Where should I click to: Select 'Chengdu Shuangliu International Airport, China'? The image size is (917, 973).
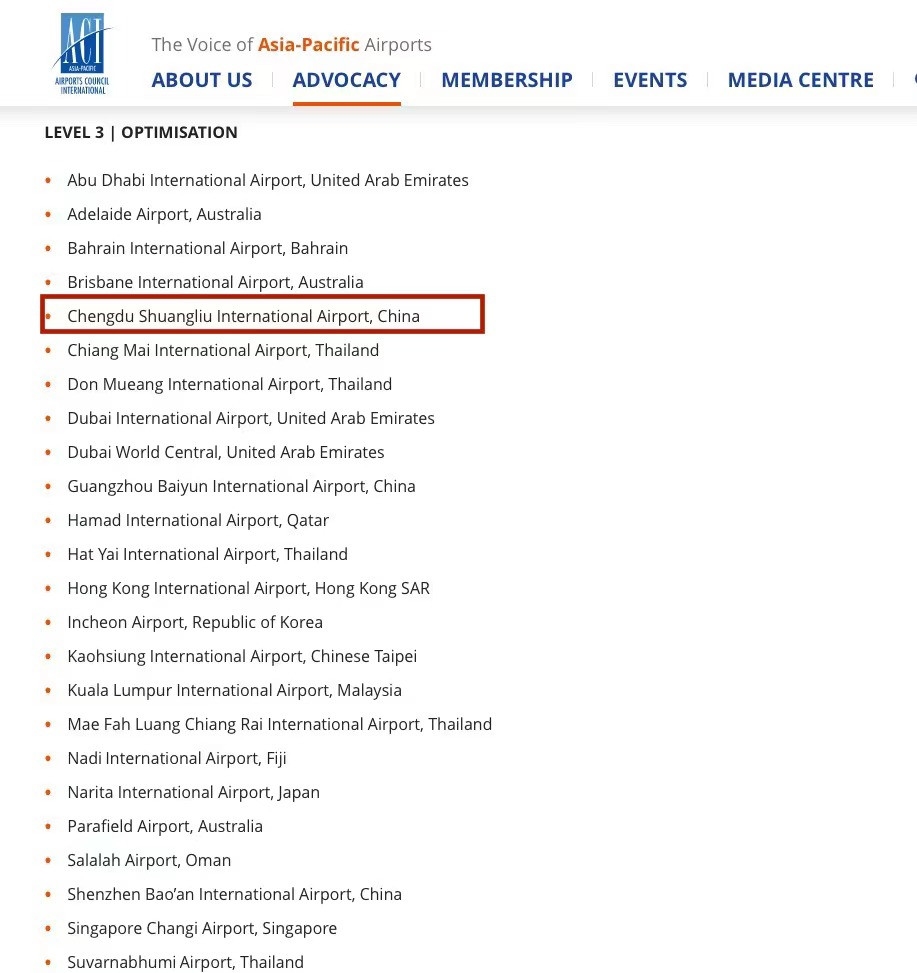pyautogui.click(x=243, y=316)
